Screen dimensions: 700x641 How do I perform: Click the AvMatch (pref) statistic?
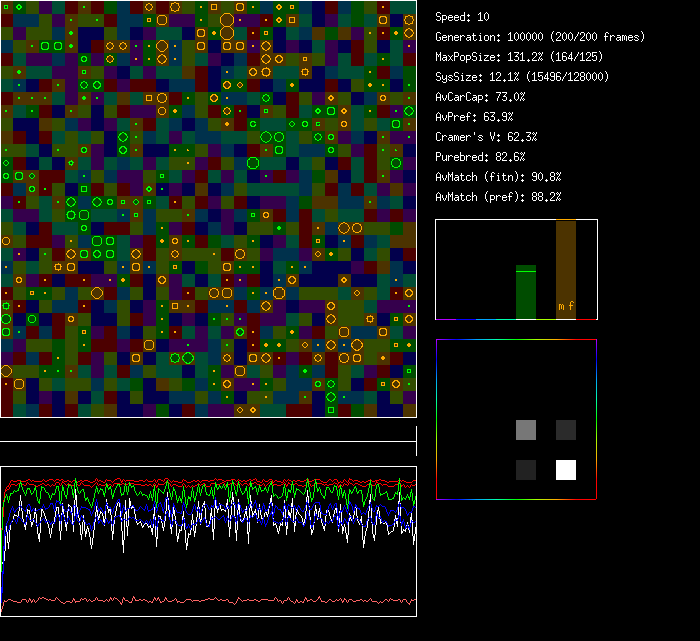tap(498, 197)
